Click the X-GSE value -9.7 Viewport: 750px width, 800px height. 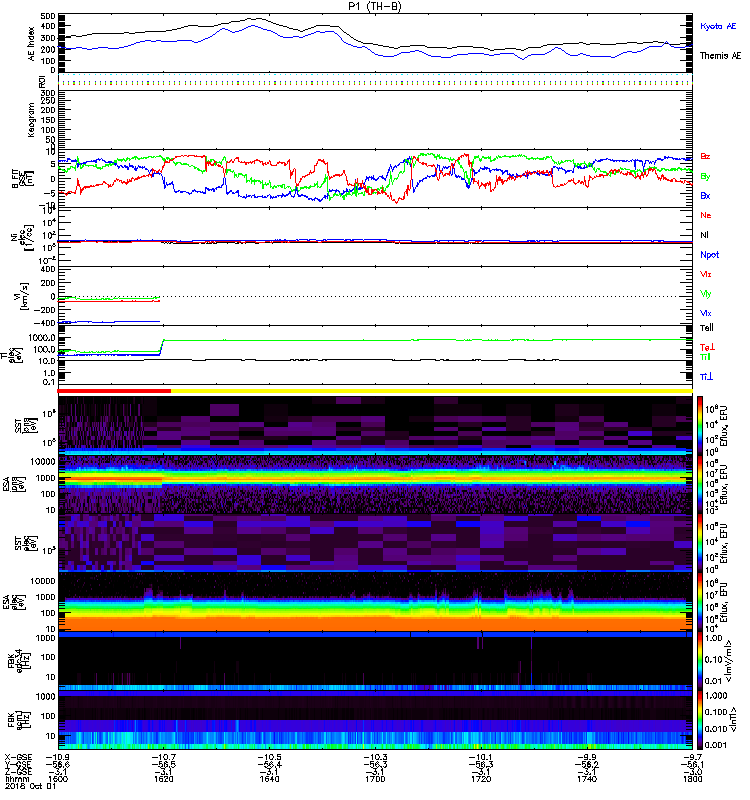click(x=693, y=757)
